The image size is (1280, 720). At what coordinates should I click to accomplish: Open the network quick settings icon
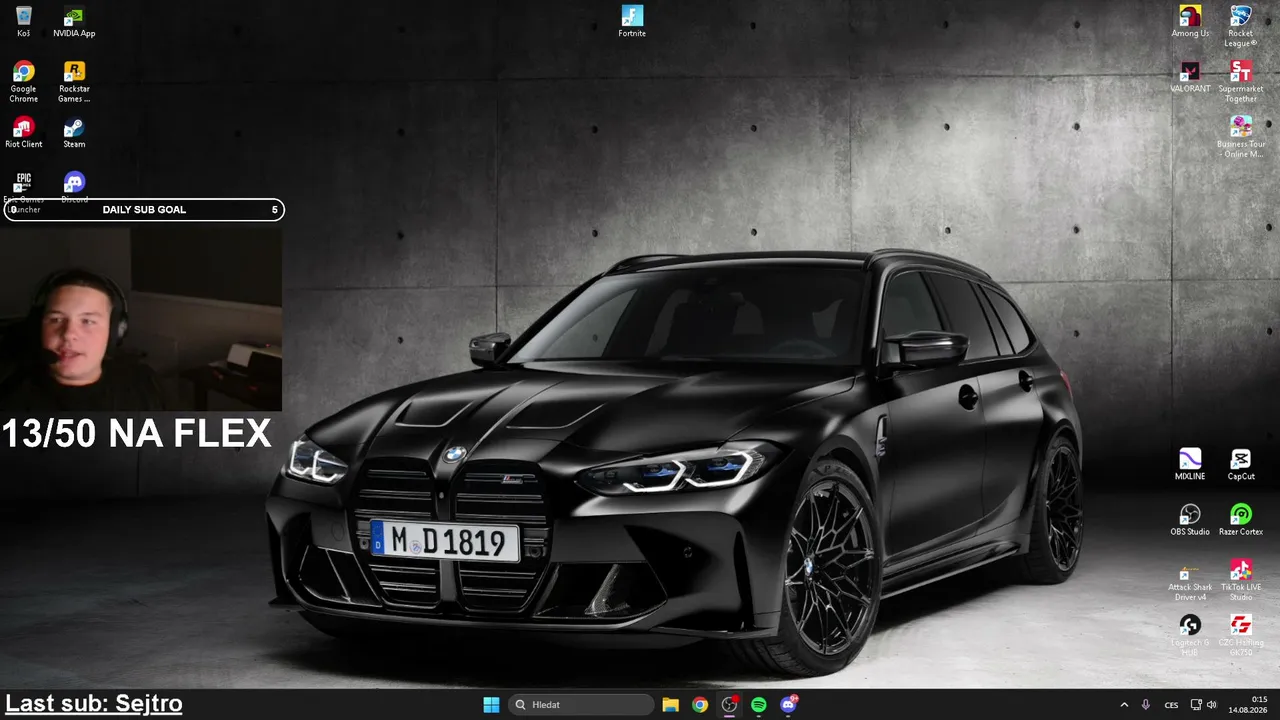[1196, 705]
